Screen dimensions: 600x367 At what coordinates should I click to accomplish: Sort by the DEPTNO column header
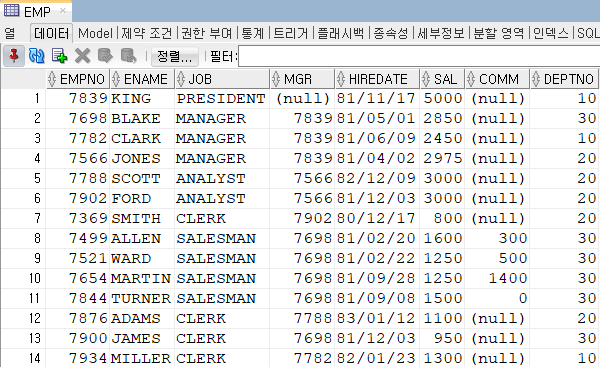(564, 79)
